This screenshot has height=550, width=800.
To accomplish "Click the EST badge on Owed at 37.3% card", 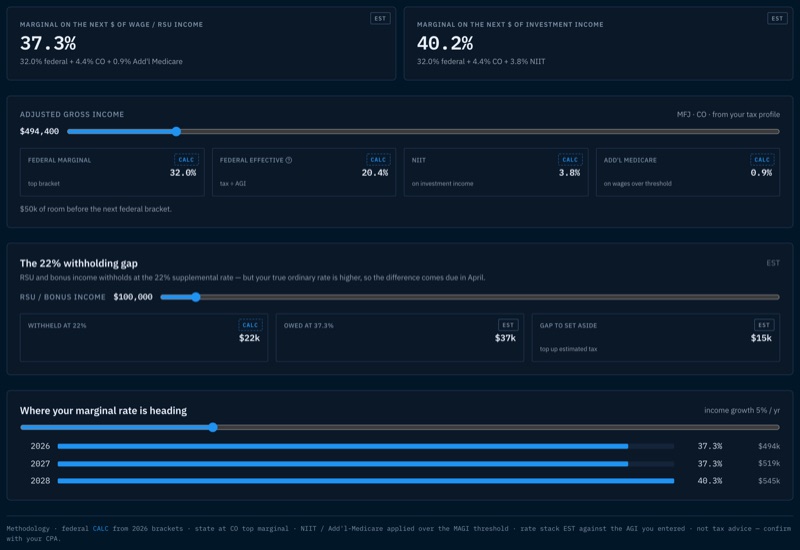I will 508,325.
